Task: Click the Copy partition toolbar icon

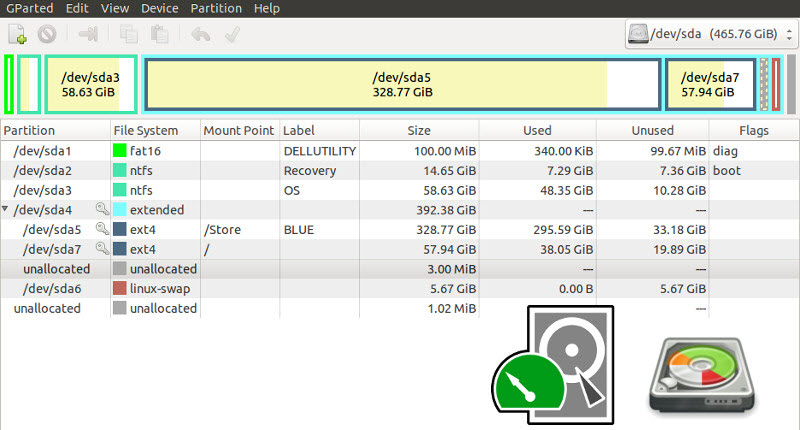Action: pyautogui.click(x=130, y=35)
